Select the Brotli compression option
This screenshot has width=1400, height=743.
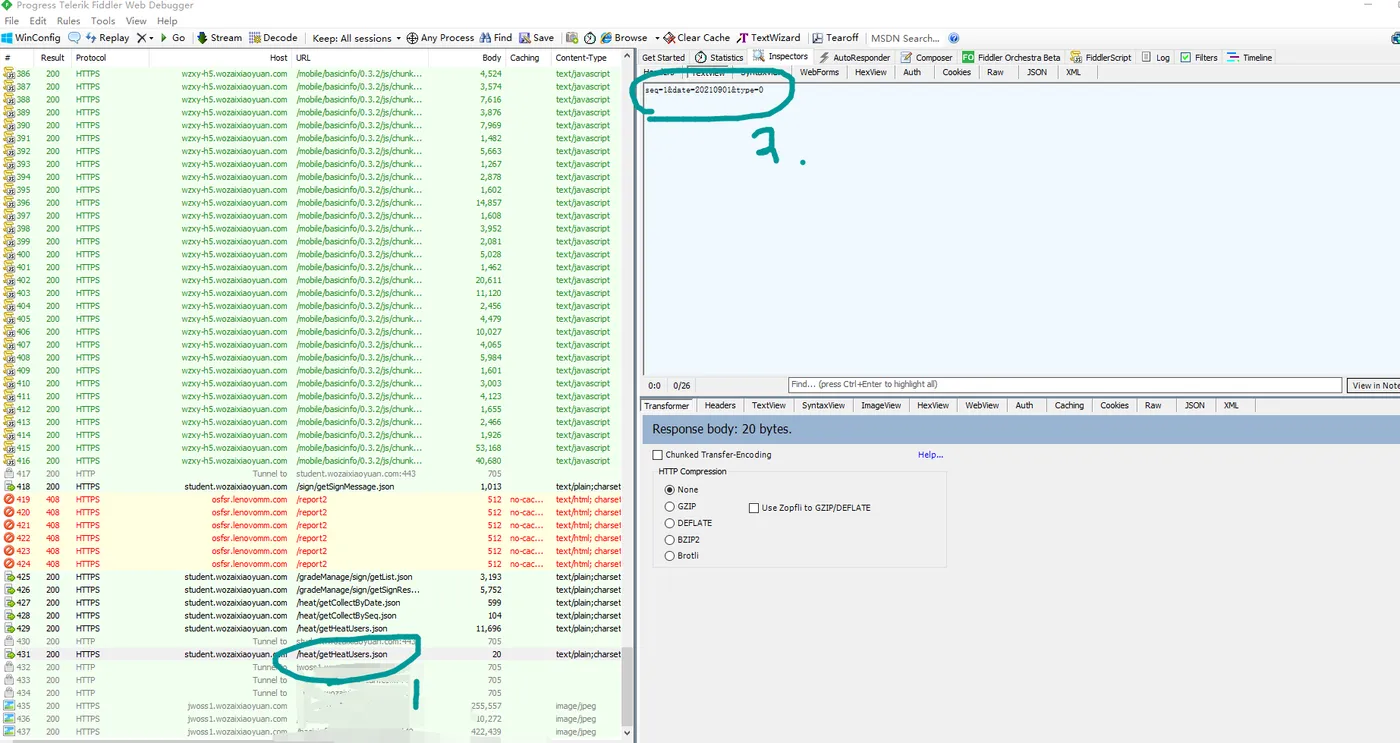coord(670,556)
